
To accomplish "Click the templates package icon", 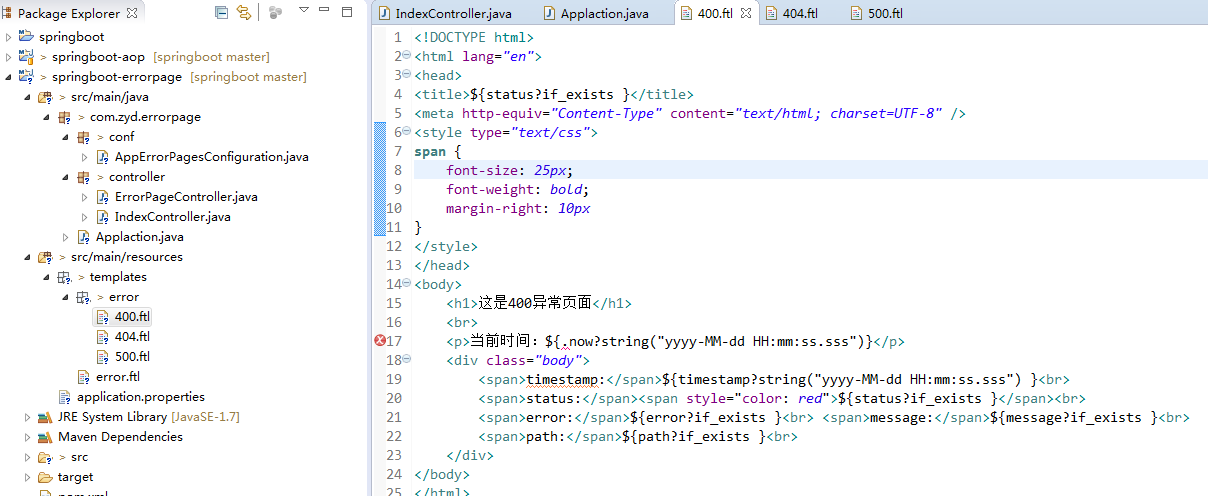I will pos(64,277).
